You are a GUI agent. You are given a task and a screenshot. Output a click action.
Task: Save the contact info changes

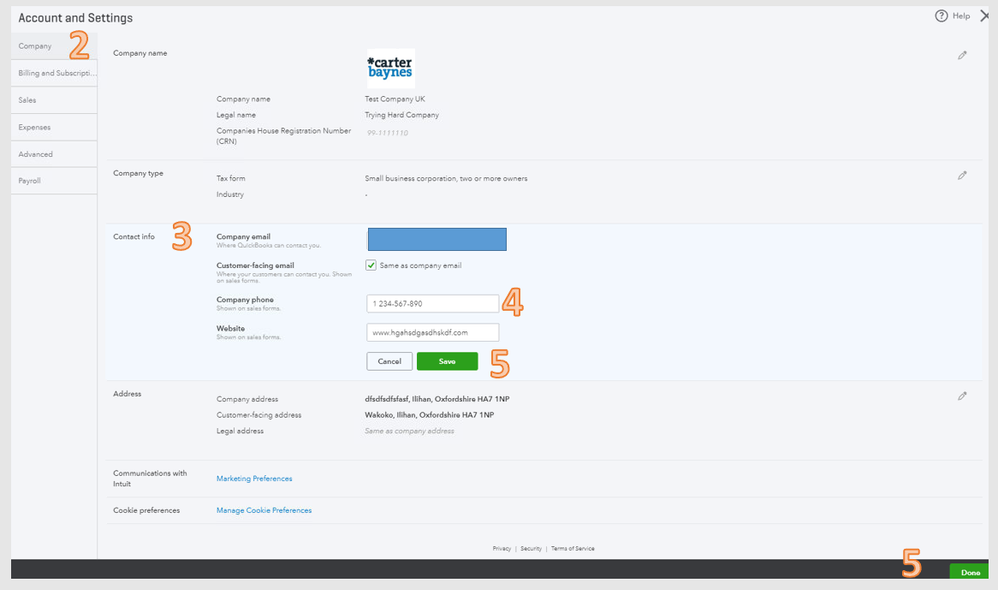point(447,361)
